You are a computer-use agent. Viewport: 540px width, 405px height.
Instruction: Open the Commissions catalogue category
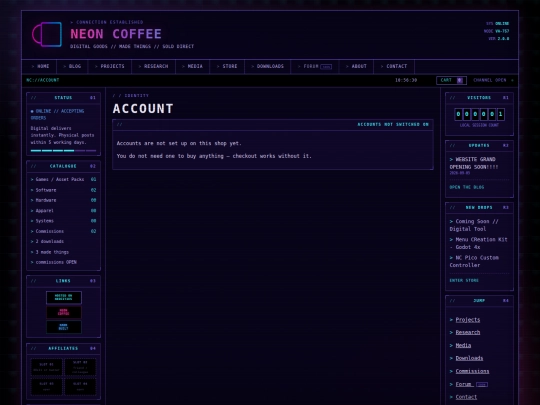pos(63,231)
